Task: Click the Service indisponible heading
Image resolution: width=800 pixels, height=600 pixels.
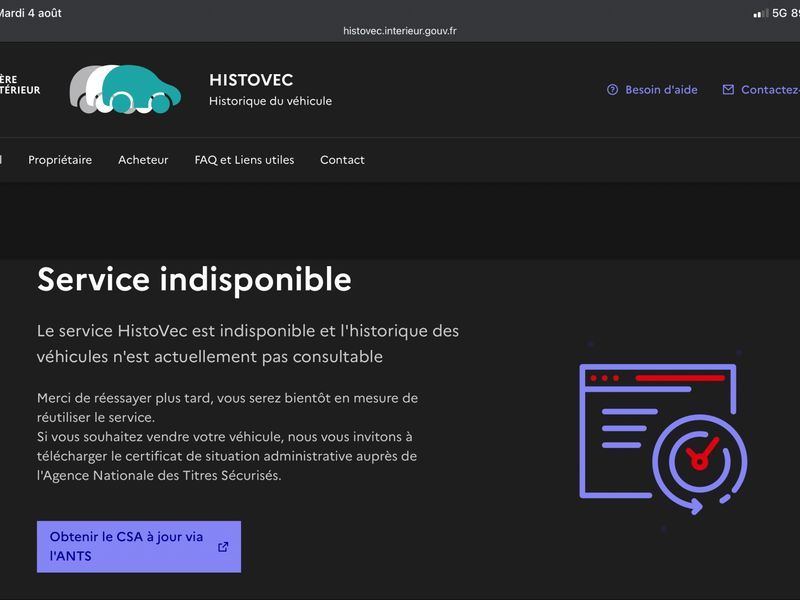Action: [x=194, y=280]
